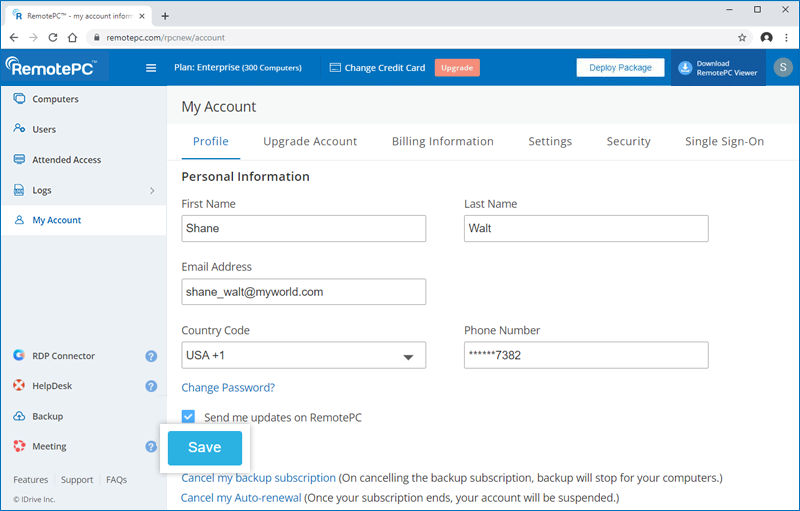The width and height of the screenshot is (800, 511).
Task: Open a new browser tab
Action: point(165,16)
